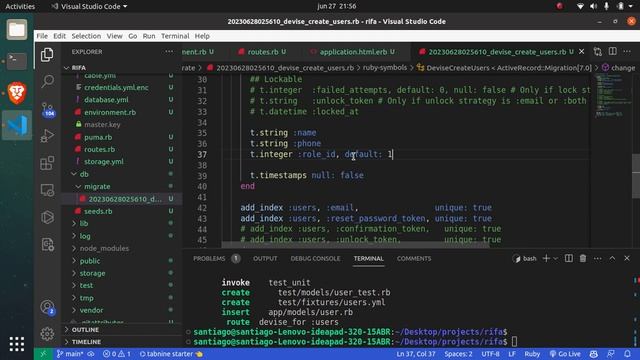640x360 pixels.
Task: Maximize the panel with up chevron
Action: pos(612,258)
